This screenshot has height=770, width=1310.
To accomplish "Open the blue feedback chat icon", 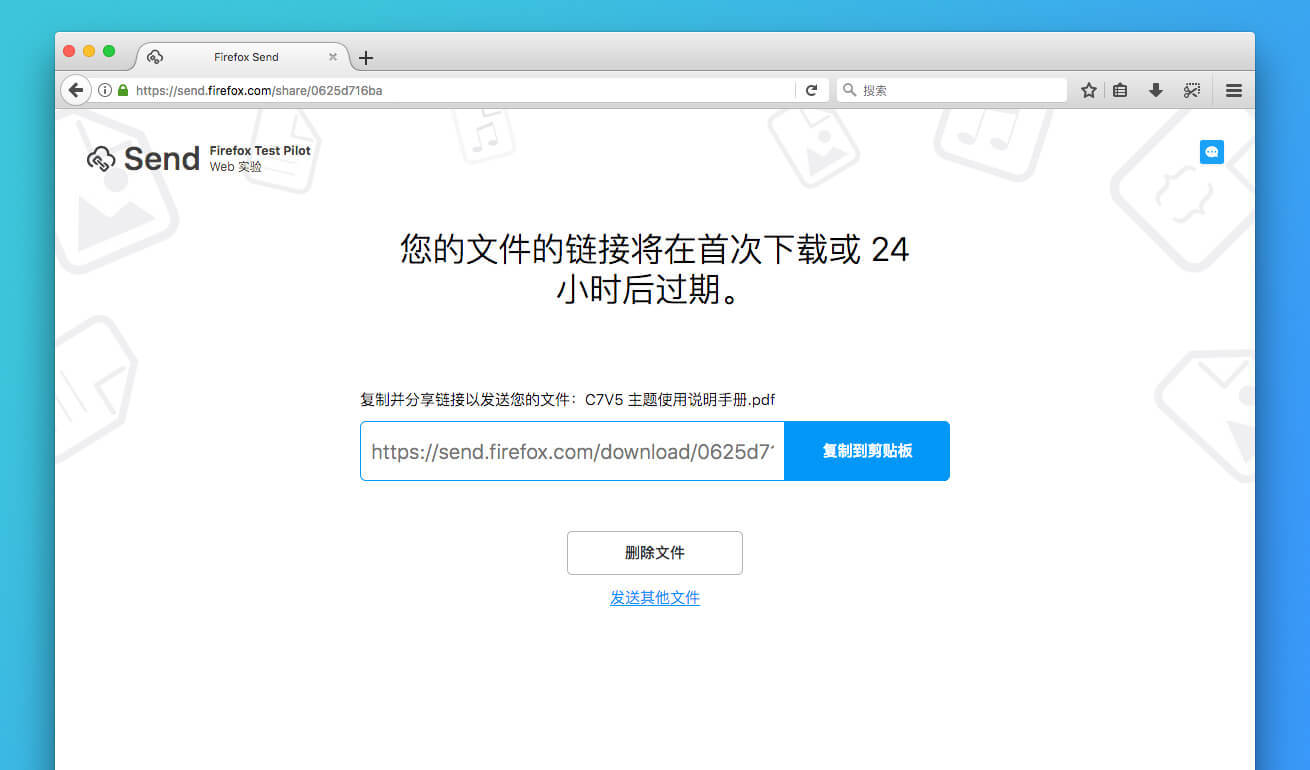I will click(1211, 152).
